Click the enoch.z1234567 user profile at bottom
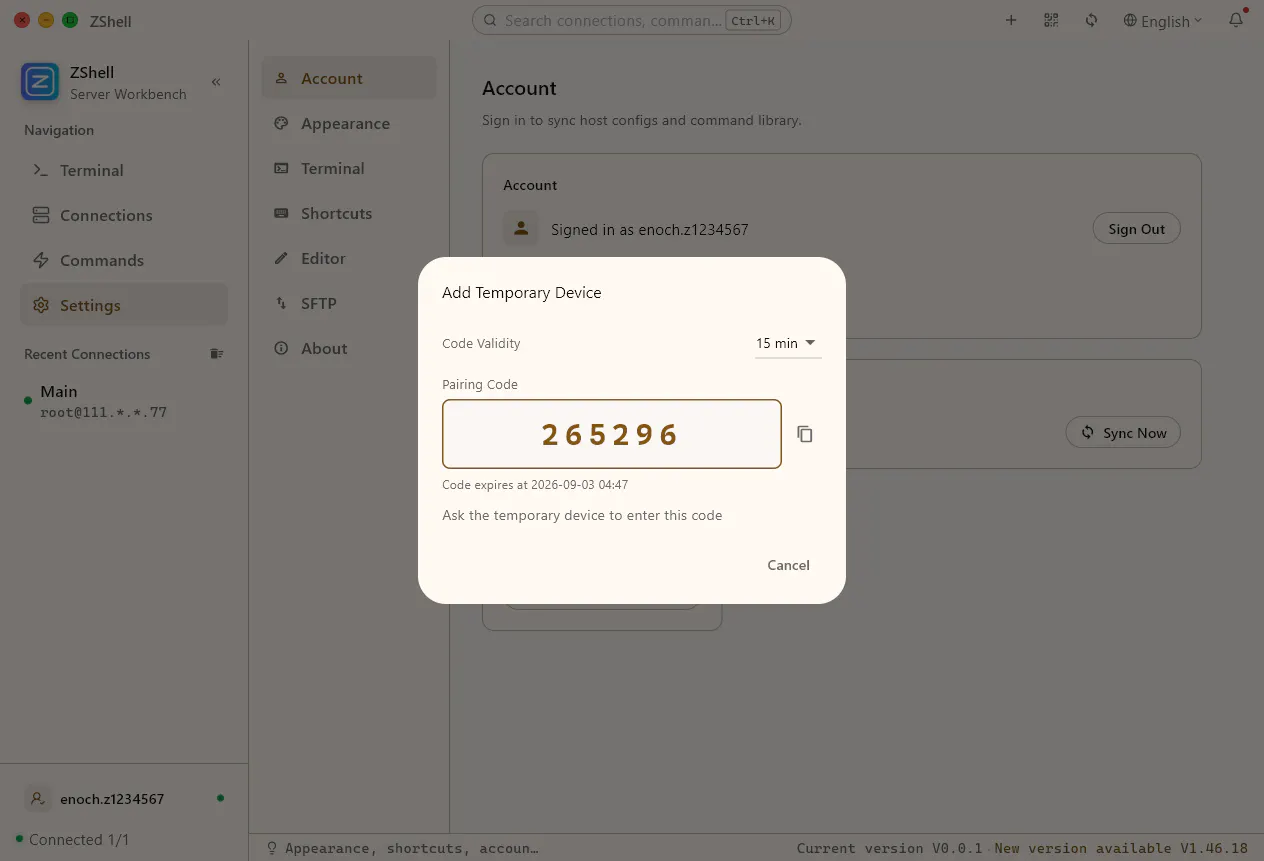 point(124,799)
